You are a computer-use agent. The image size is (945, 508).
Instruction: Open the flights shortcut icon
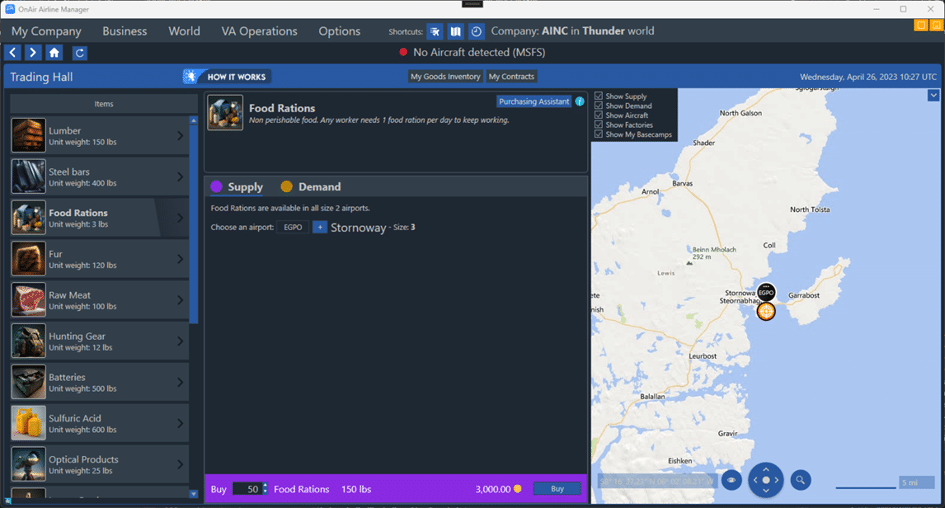point(435,31)
